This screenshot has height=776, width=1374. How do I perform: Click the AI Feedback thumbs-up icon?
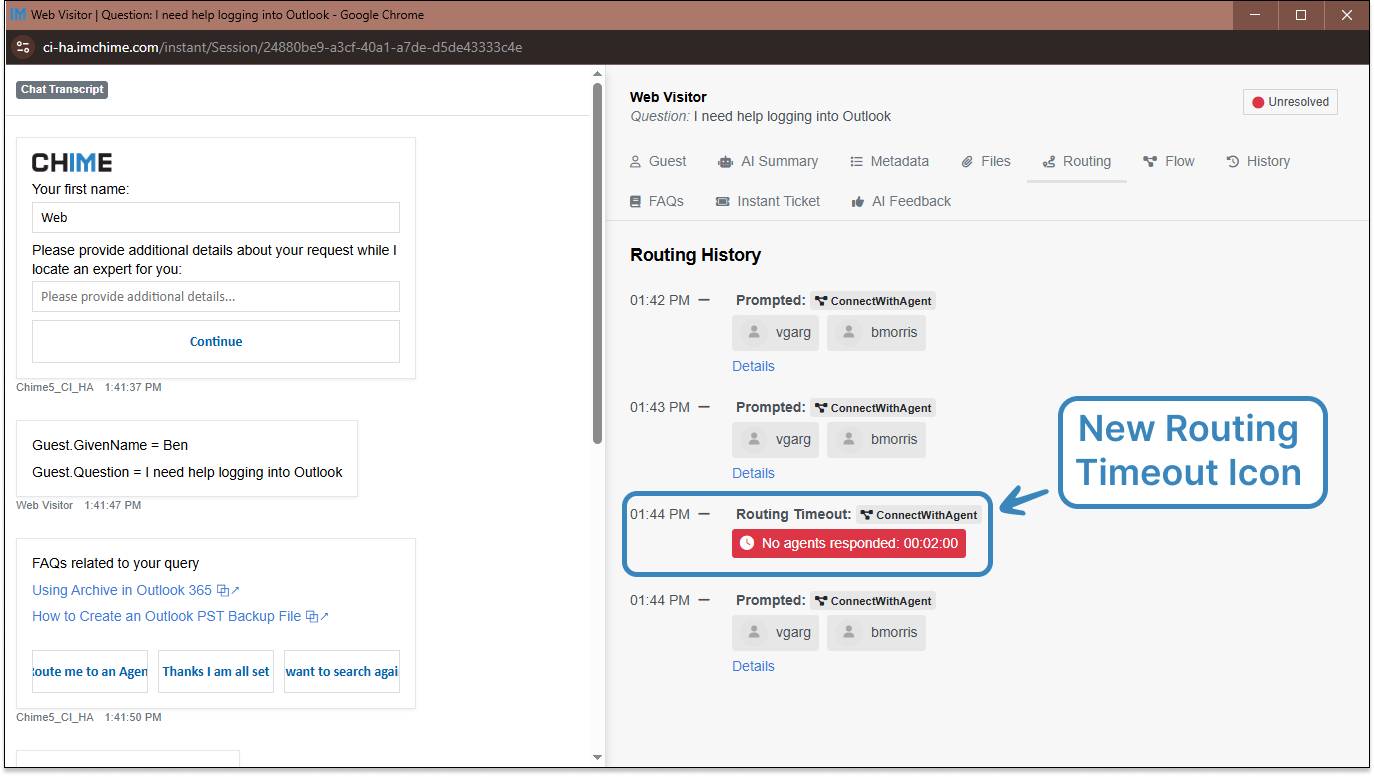tap(858, 202)
